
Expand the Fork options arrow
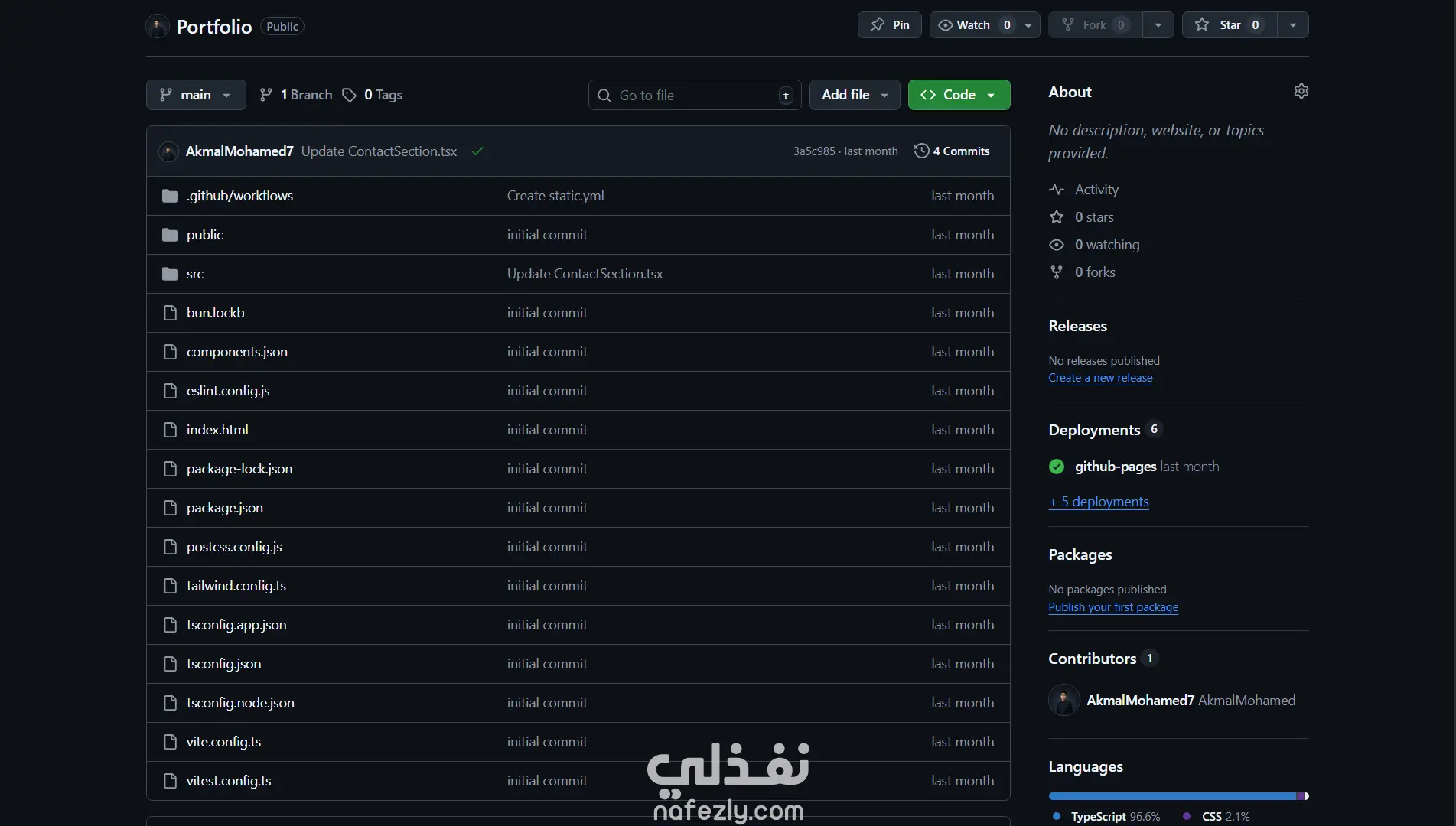click(x=1158, y=25)
